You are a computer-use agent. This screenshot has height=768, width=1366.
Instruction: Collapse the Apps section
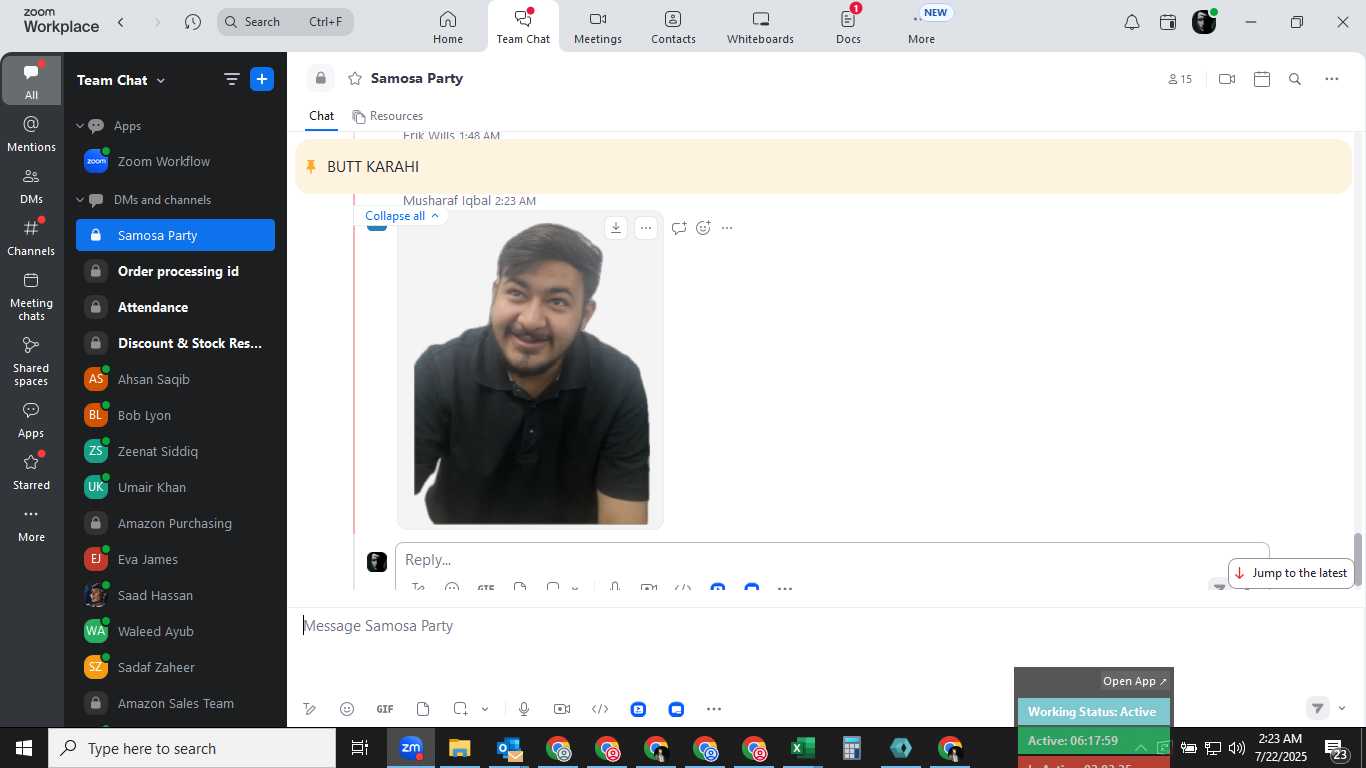tap(80, 126)
